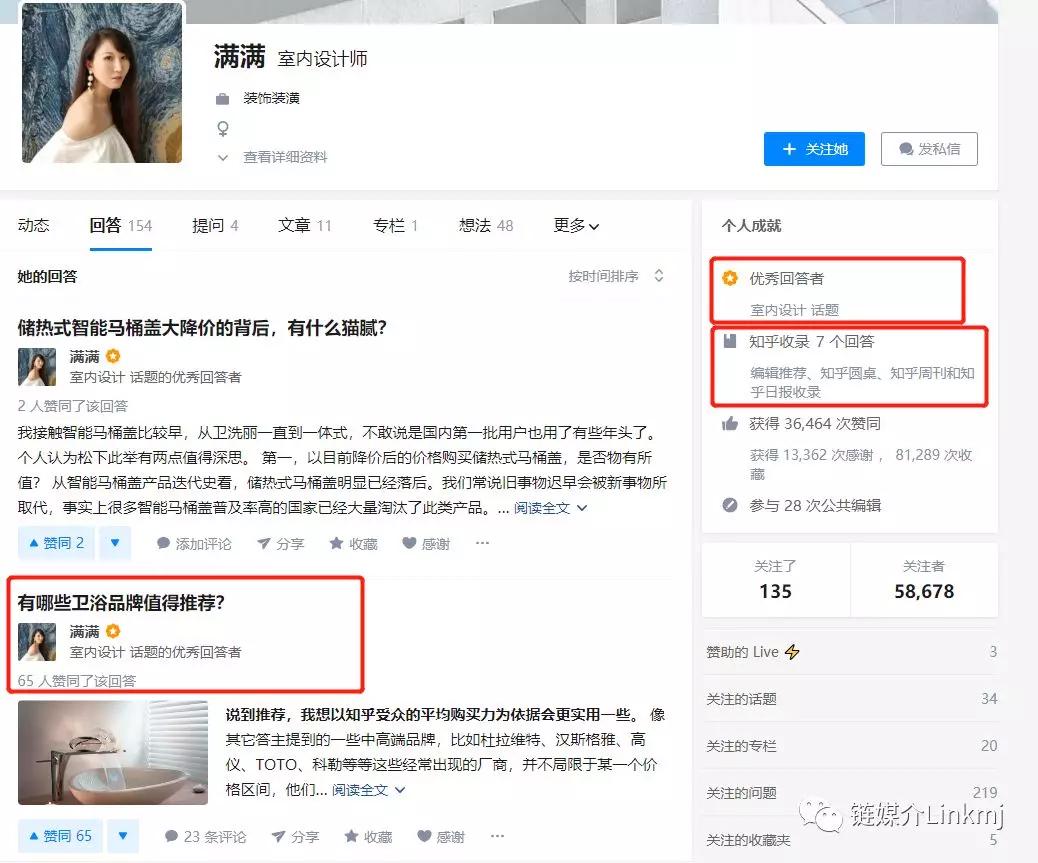The height and width of the screenshot is (863, 1038).
Task: Open the 23 条评论 comments
Action: click(x=205, y=837)
